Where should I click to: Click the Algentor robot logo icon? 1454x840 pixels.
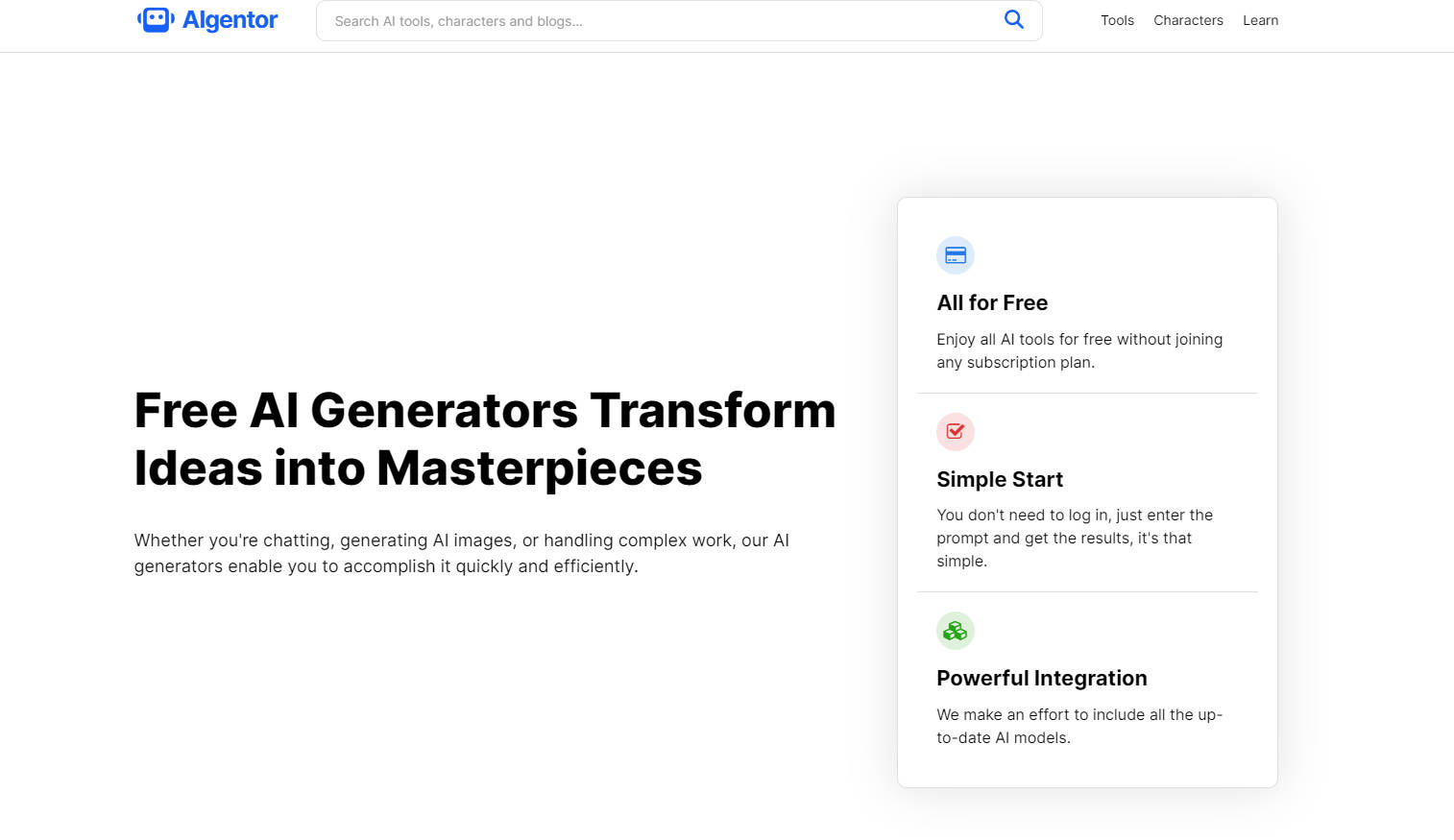[x=156, y=20]
